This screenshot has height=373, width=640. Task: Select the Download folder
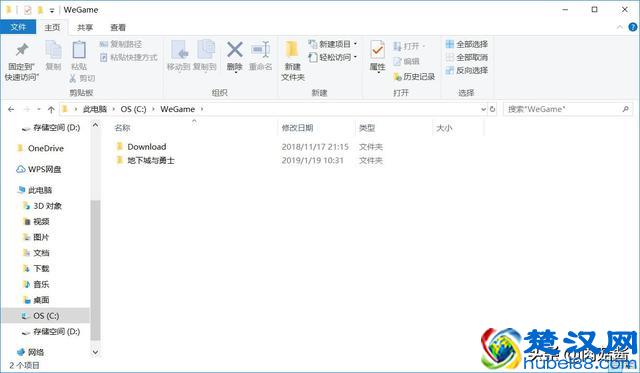point(147,147)
